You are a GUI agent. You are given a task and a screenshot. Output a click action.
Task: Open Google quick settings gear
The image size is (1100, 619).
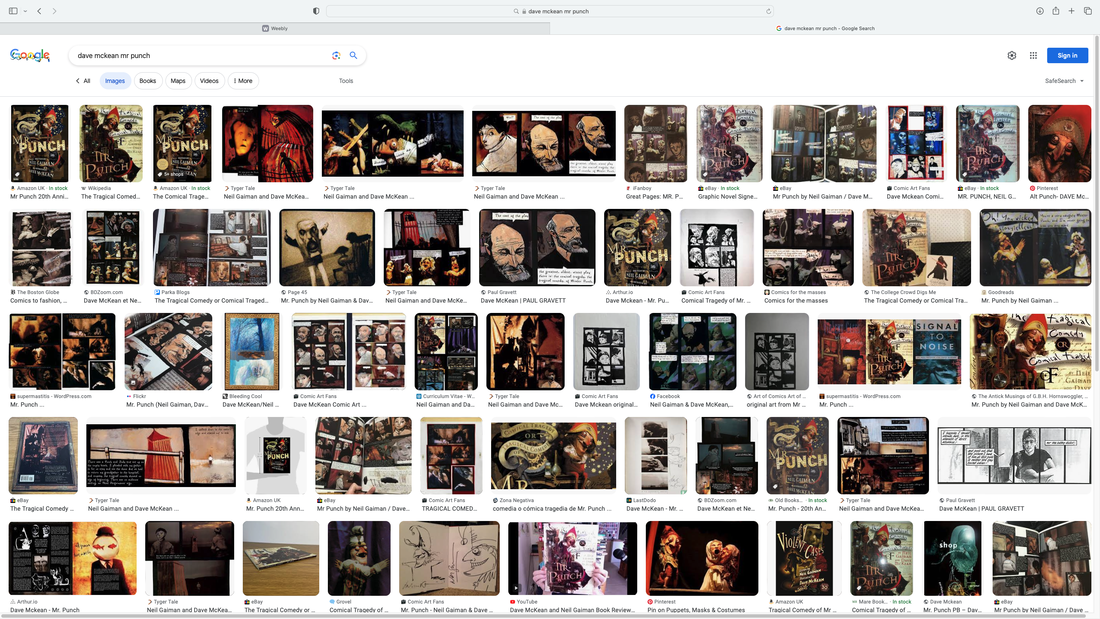pyautogui.click(x=1012, y=55)
